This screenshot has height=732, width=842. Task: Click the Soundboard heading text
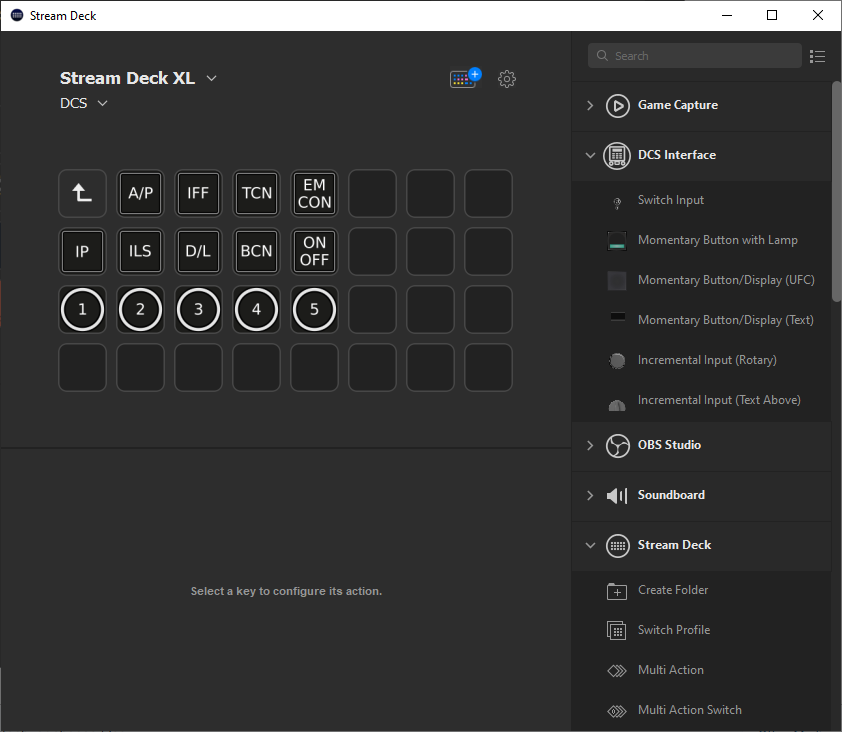(671, 495)
